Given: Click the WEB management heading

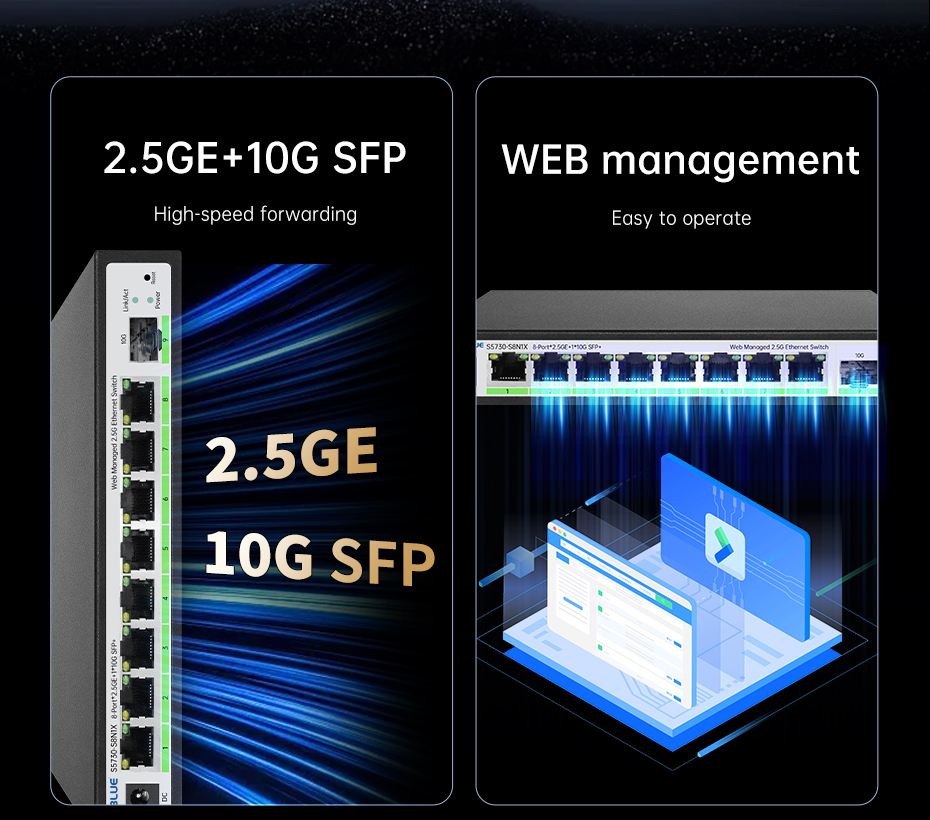Looking at the screenshot, I should point(680,161).
